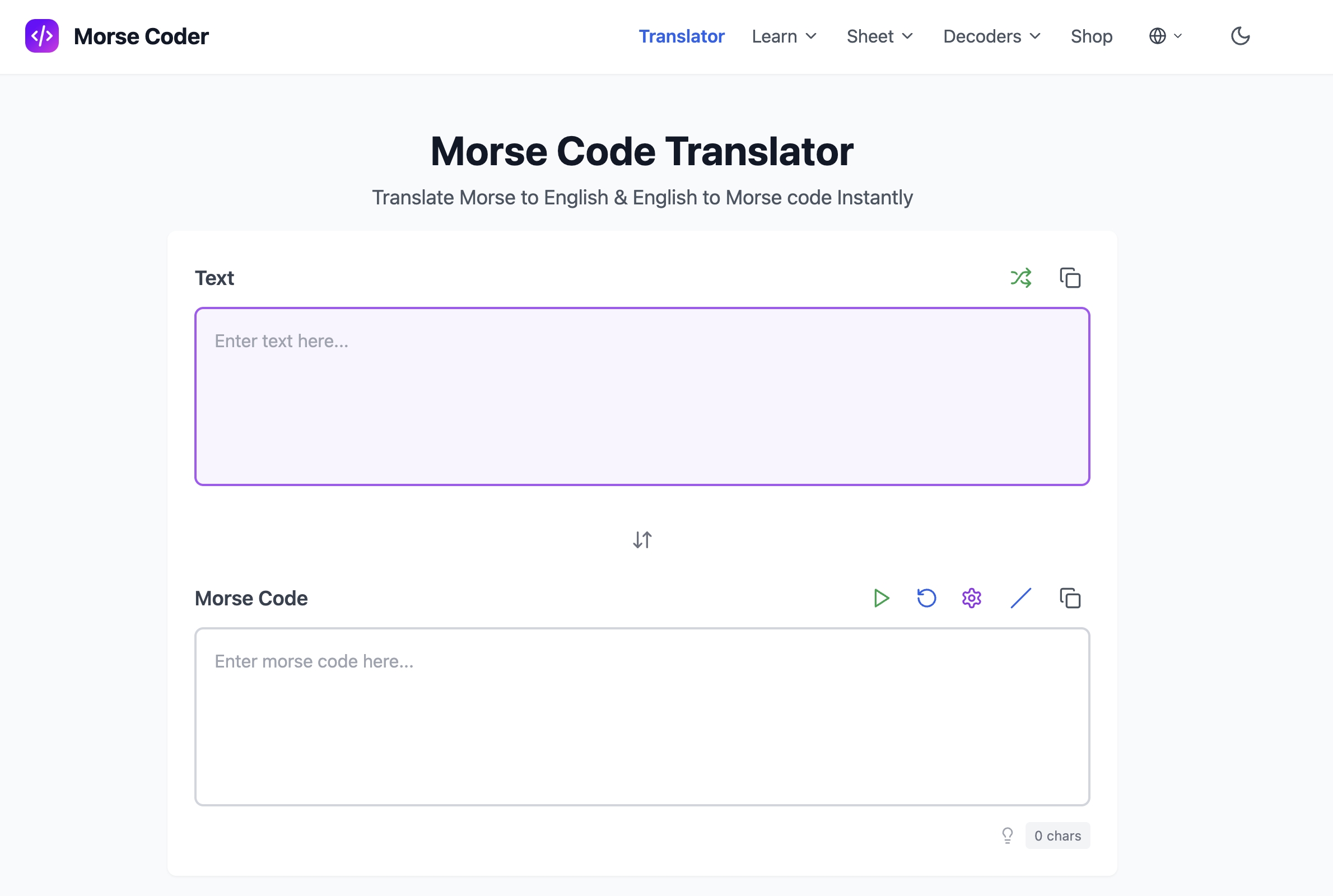
Task: Go to the Translator page
Action: point(681,36)
